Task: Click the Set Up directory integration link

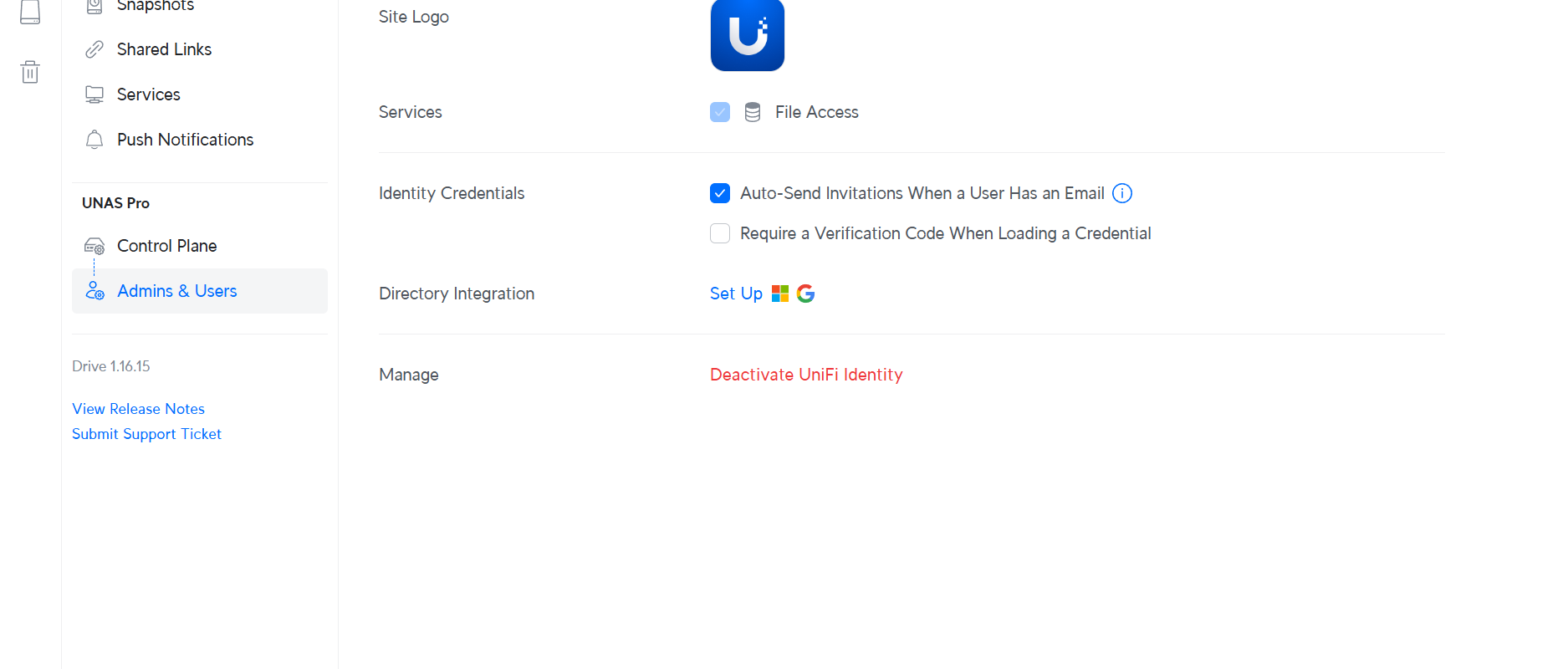Action: 736,294
